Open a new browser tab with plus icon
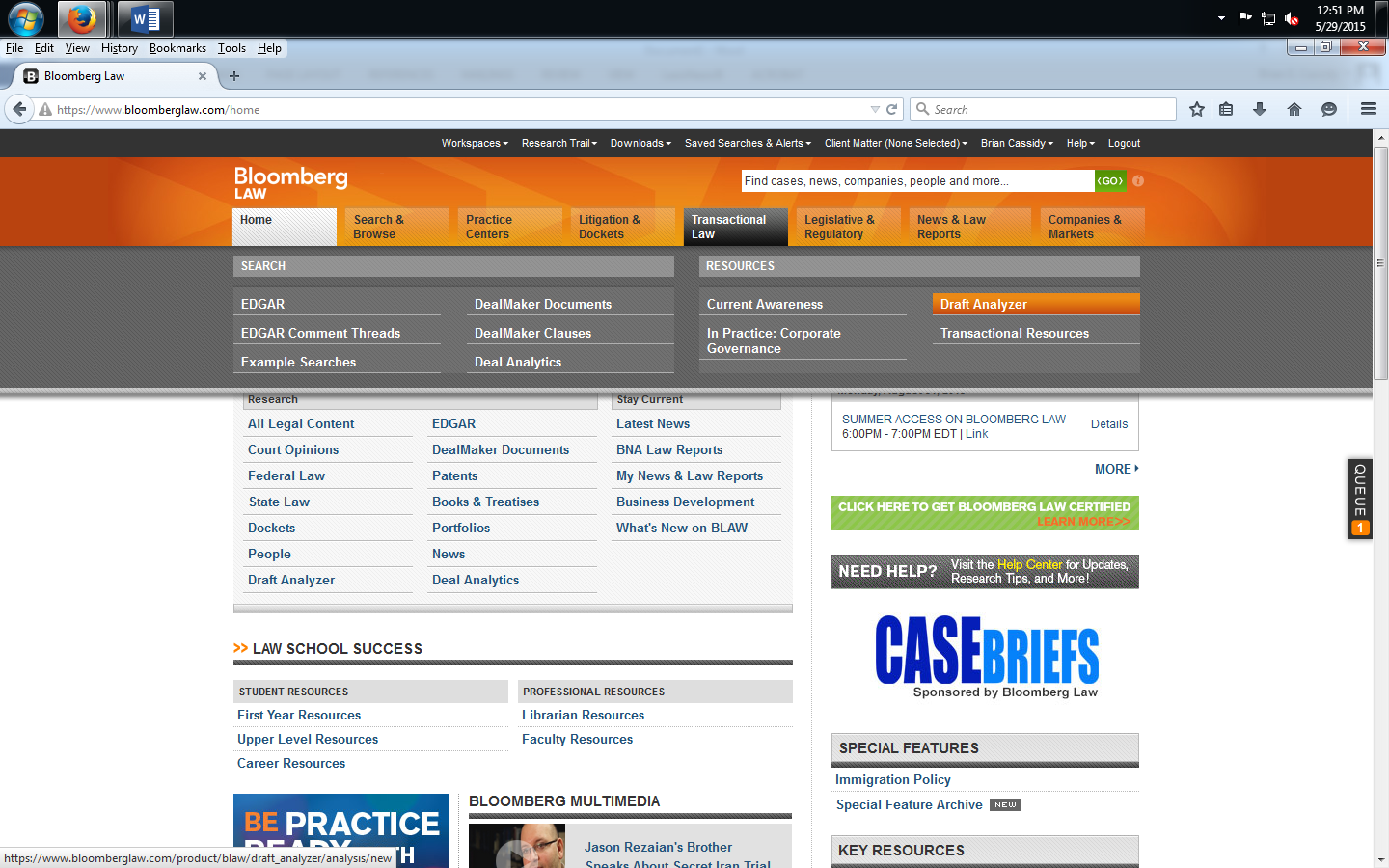 click(x=233, y=75)
